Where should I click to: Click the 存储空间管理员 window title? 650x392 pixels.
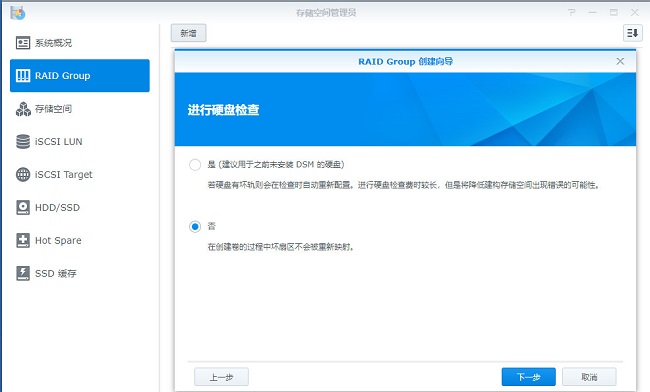(x=326, y=13)
